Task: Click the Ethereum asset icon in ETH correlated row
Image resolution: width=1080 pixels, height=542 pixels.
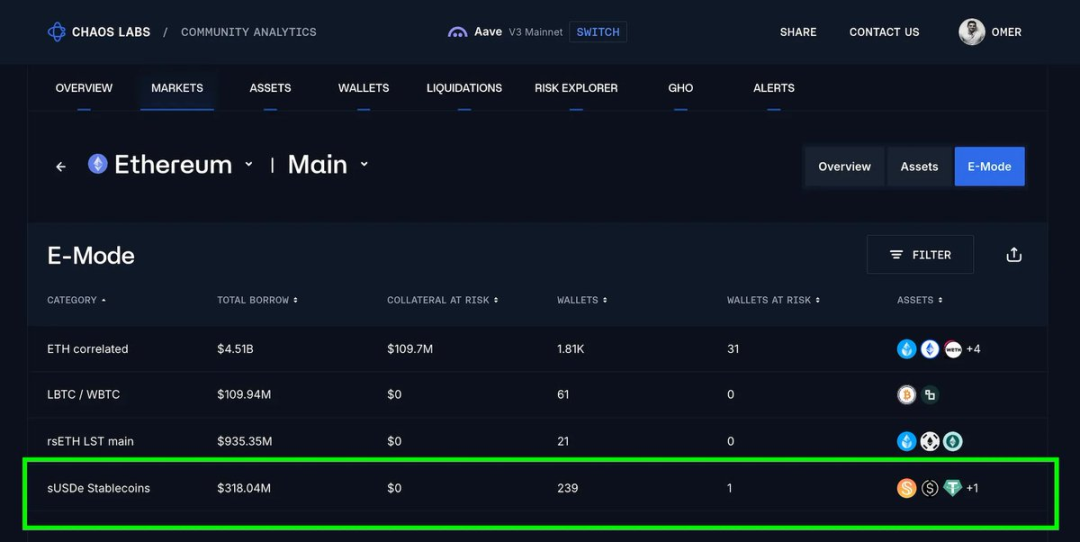Action: click(930, 349)
